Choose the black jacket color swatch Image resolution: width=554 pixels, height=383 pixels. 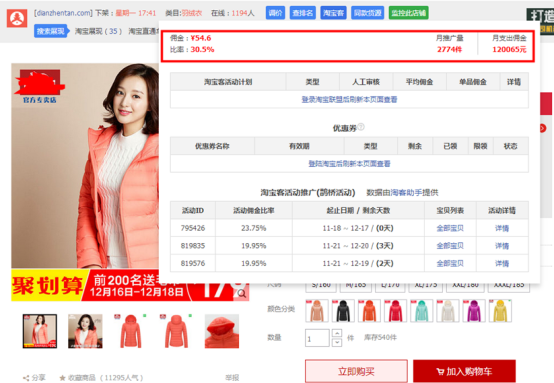point(343,311)
